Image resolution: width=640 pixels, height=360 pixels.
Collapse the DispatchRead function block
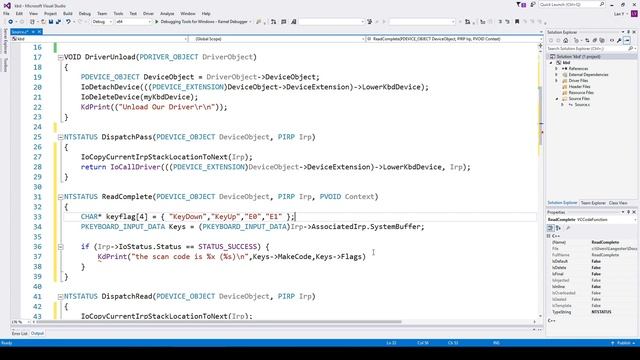click(60, 297)
